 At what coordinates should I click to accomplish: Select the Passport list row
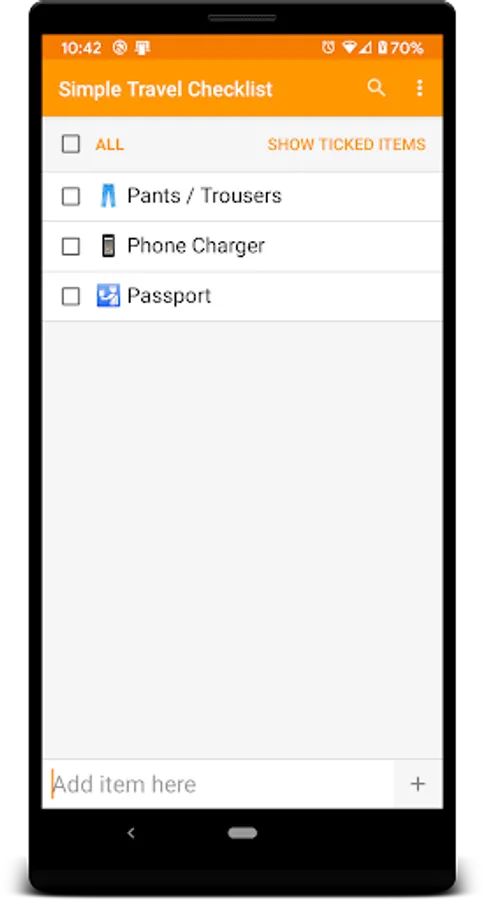pos(242,296)
